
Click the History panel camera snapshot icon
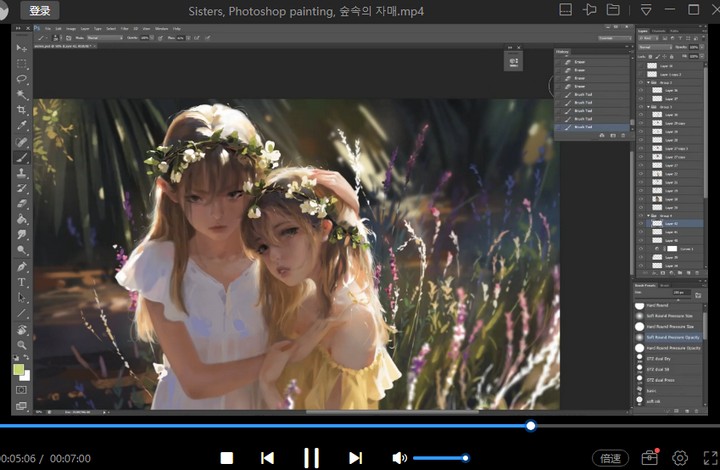pyautogui.click(x=613, y=136)
